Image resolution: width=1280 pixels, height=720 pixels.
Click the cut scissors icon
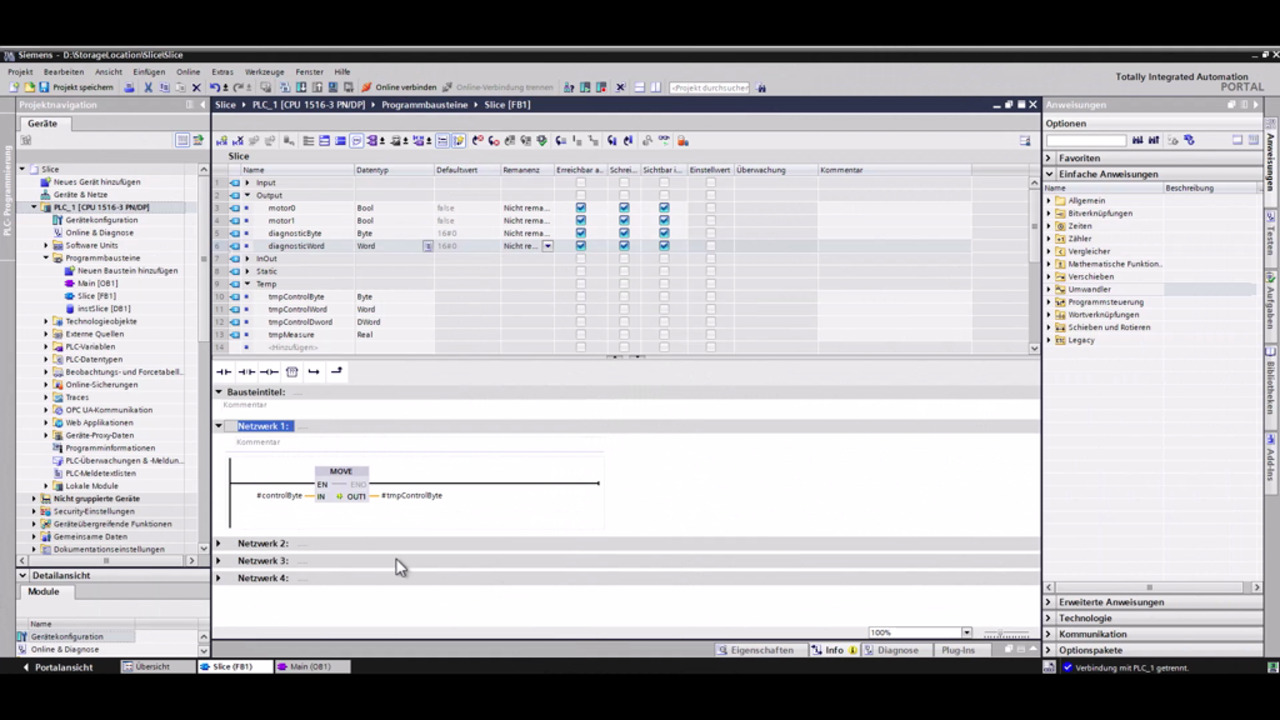coord(148,88)
